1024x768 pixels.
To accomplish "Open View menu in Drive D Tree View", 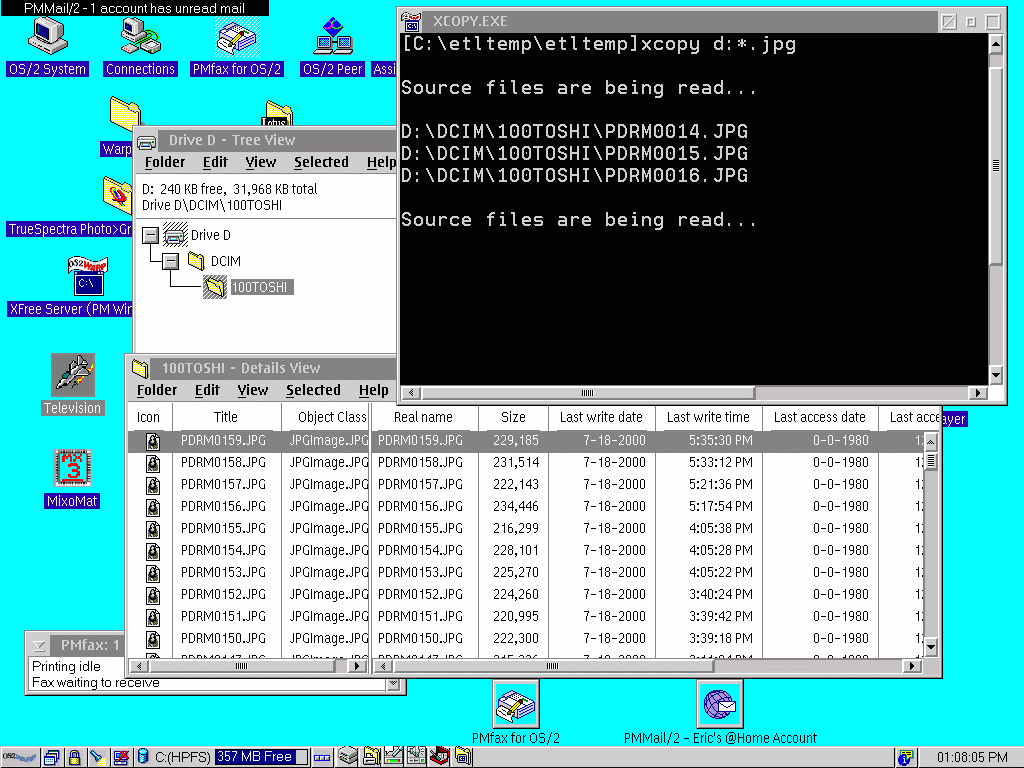I will [261, 162].
